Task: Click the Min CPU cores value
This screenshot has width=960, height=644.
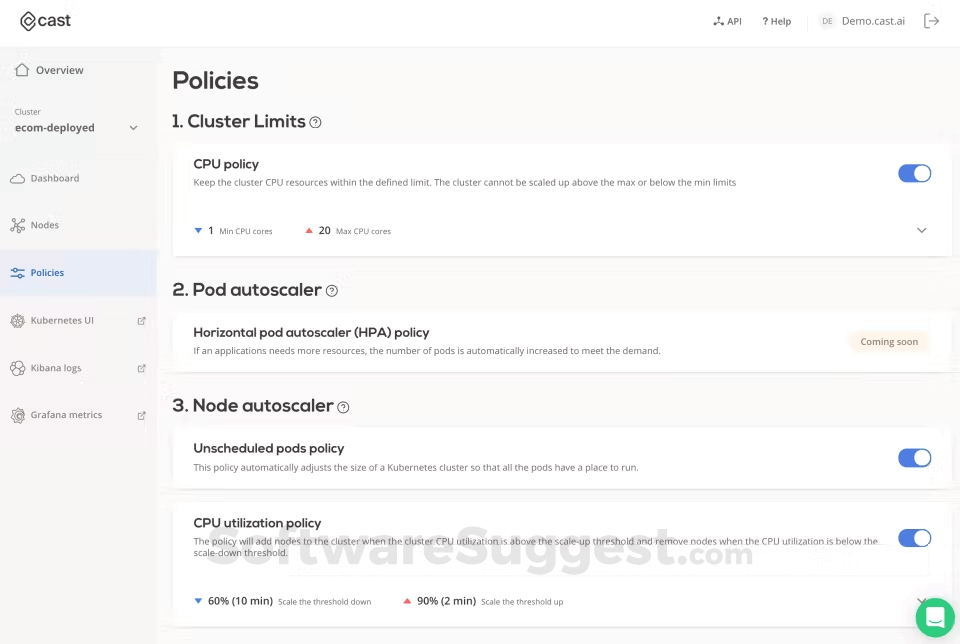Action: (x=211, y=230)
